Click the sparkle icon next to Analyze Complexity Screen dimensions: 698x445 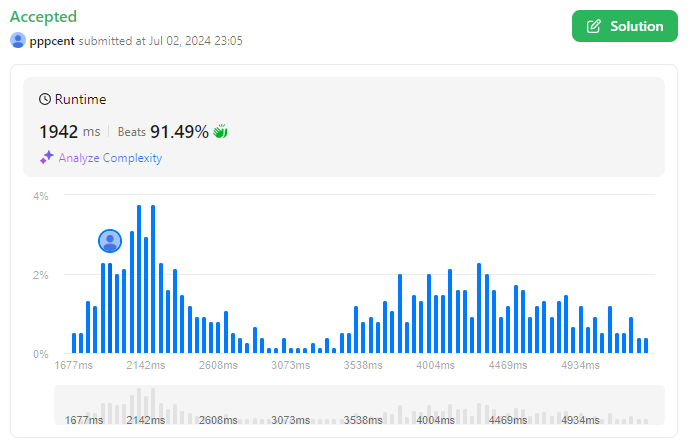46,157
